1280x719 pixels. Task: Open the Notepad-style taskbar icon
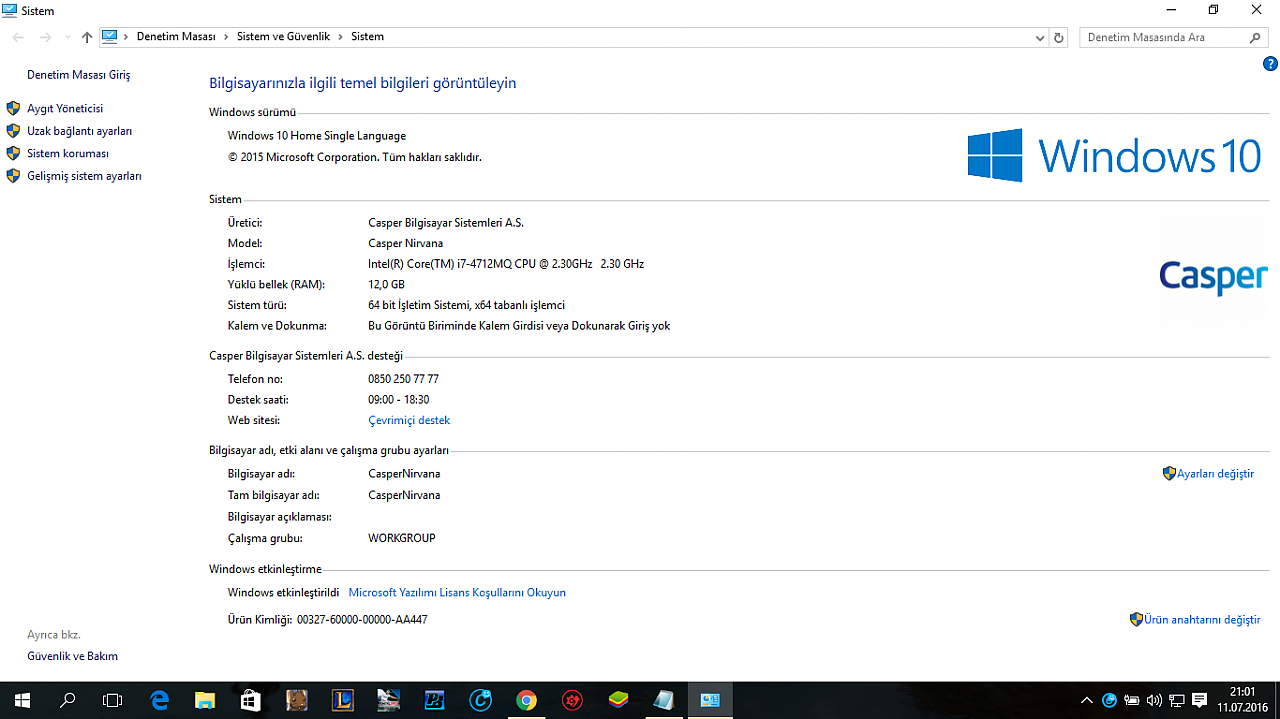(664, 701)
